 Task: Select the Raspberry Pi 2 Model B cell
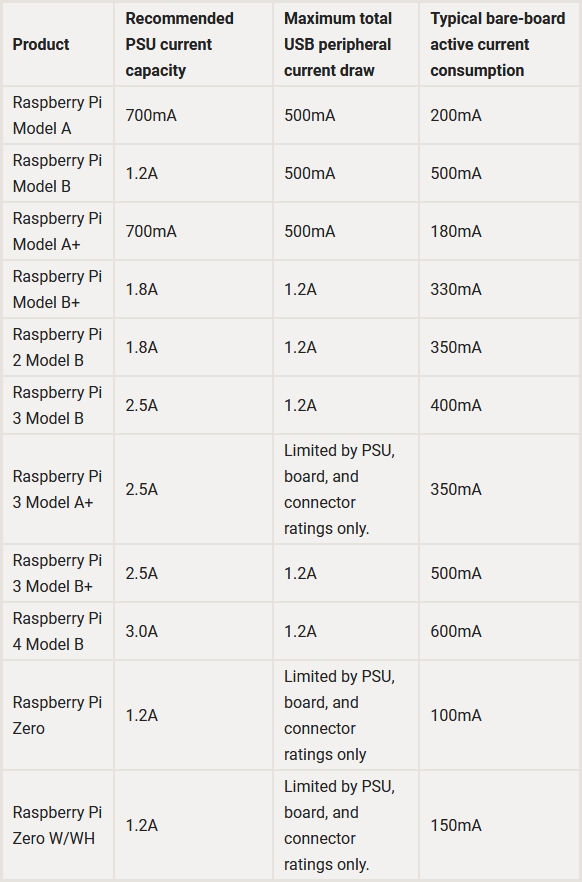[57, 347]
